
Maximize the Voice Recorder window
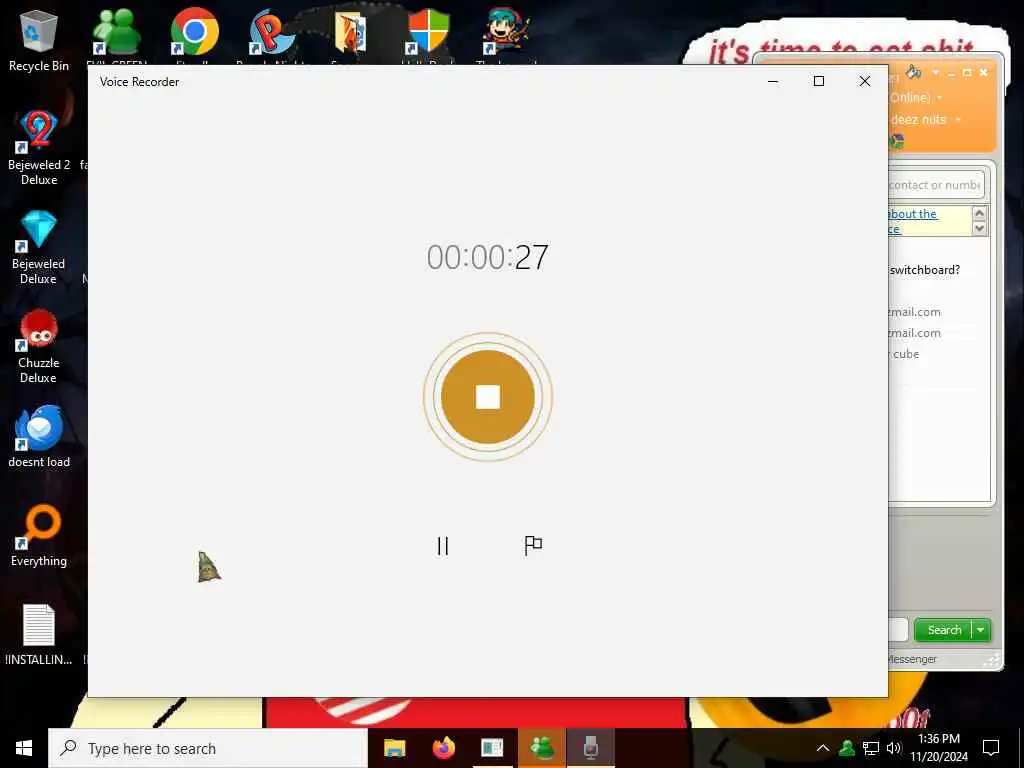tap(819, 81)
